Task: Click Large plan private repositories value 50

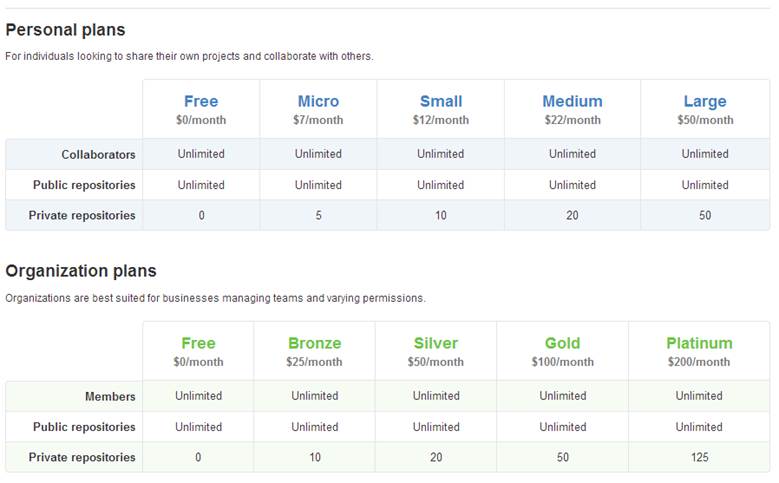Action: pos(705,215)
